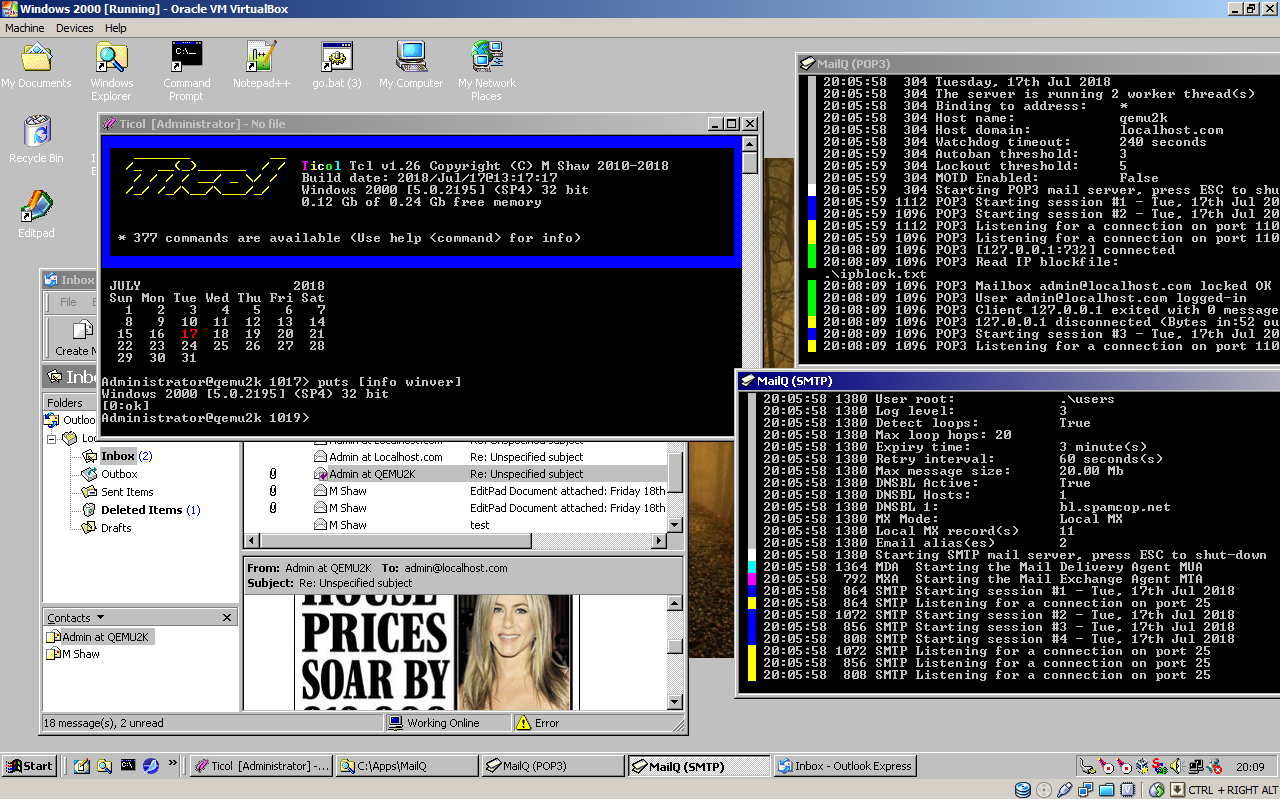The width and height of the screenshot is (1280, 800).
Task: Click the VirtualBox USB status icon
Action: pyautogui.click(x=1064, y=790)
